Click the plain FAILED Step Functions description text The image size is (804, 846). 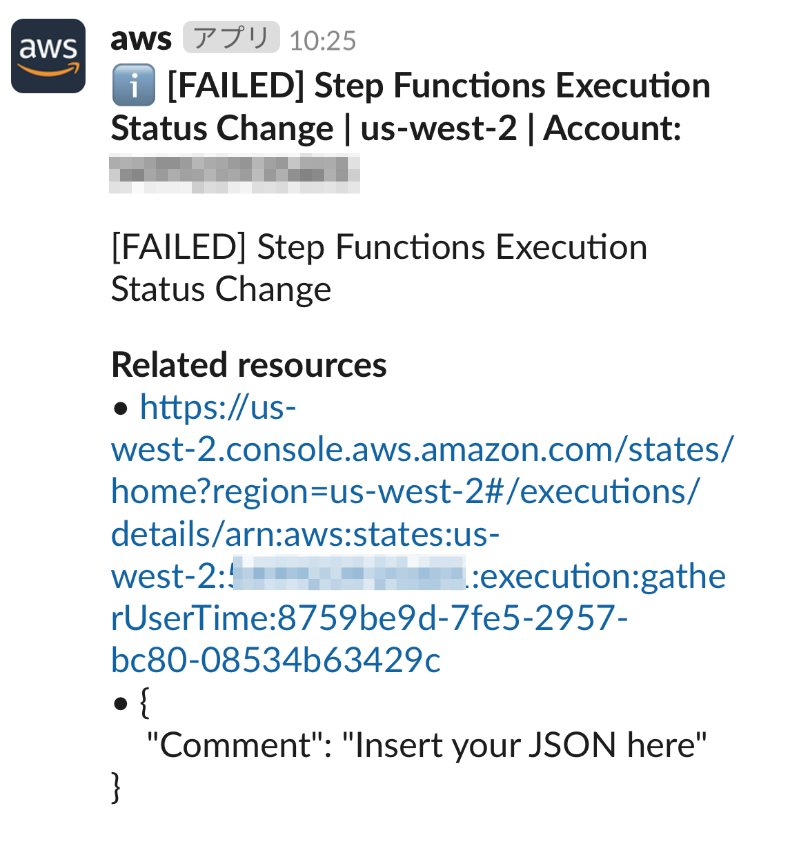click(x=379, y=247)
